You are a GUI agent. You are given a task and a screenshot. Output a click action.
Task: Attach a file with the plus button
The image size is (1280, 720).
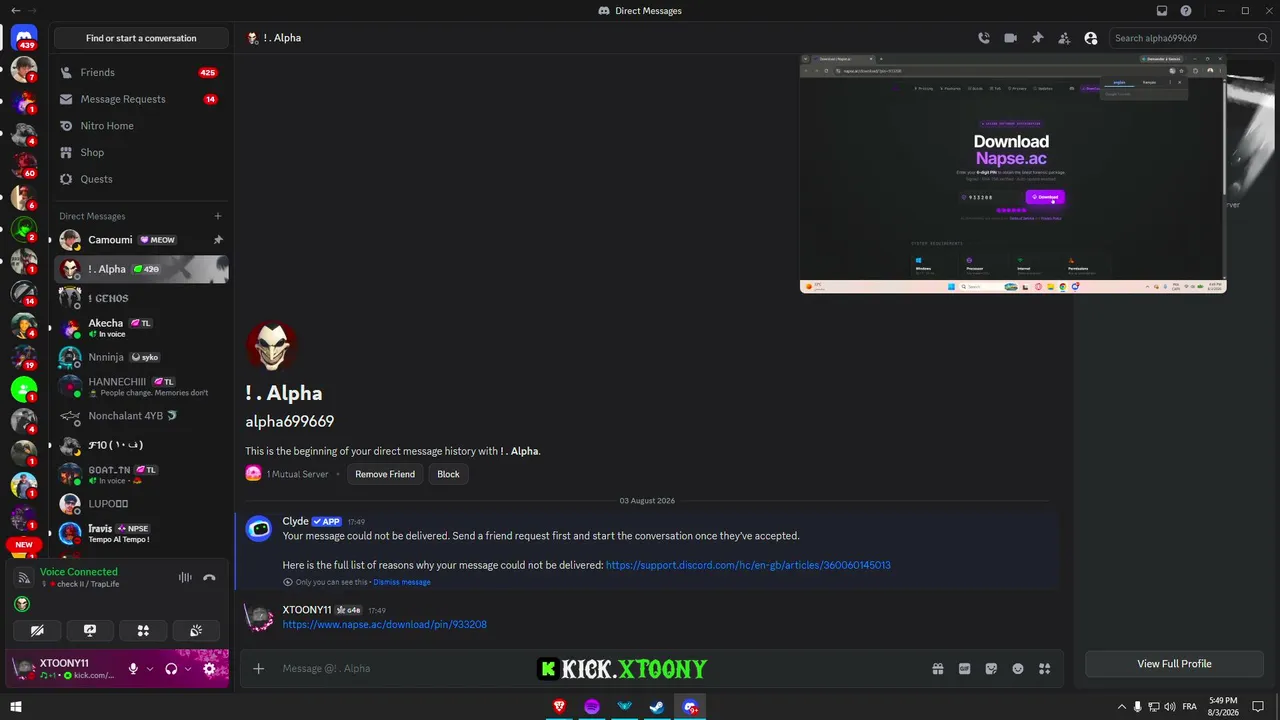click(258, 668)
